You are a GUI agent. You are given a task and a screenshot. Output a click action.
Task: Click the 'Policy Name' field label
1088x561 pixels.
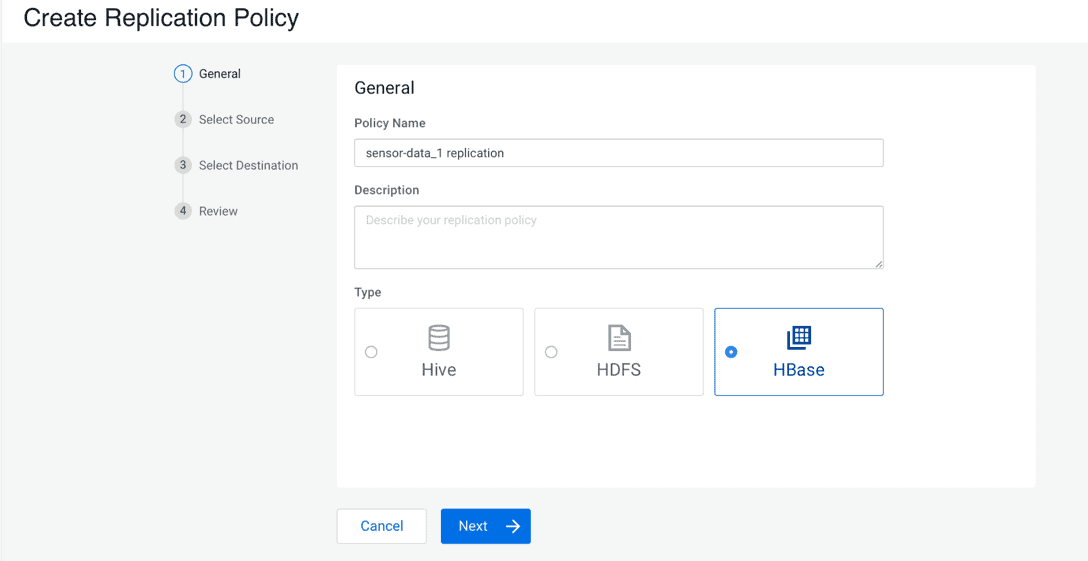pos(390,123)
